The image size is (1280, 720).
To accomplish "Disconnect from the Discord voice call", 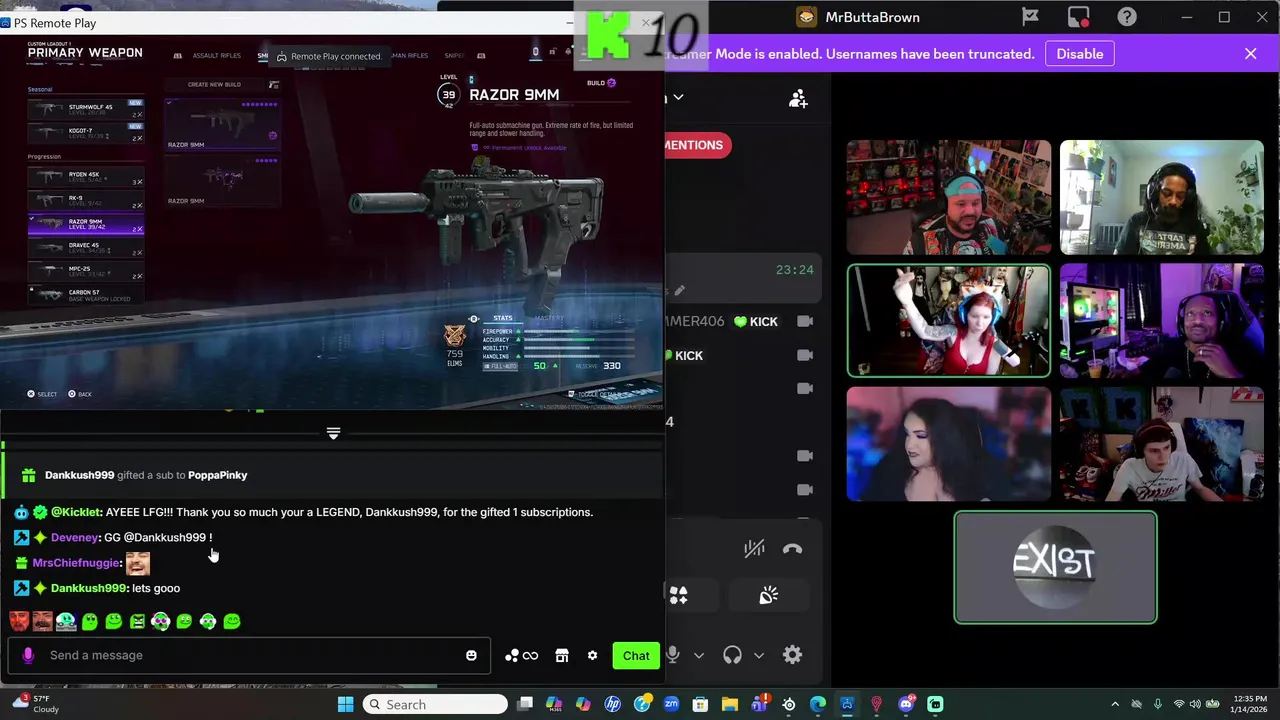I will point(792,548).
